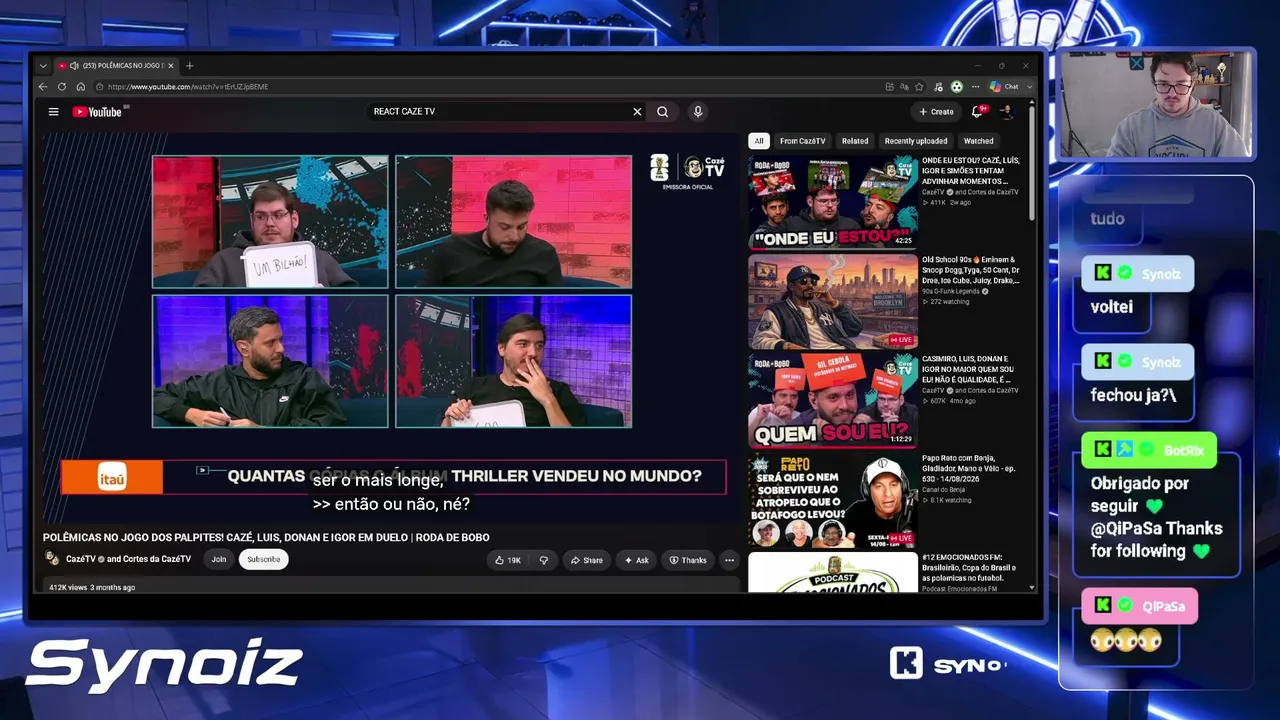This screenshot has width=1280, height=720.
Task: Open YouTube notifications bell
Action: (x=978, y=112)
